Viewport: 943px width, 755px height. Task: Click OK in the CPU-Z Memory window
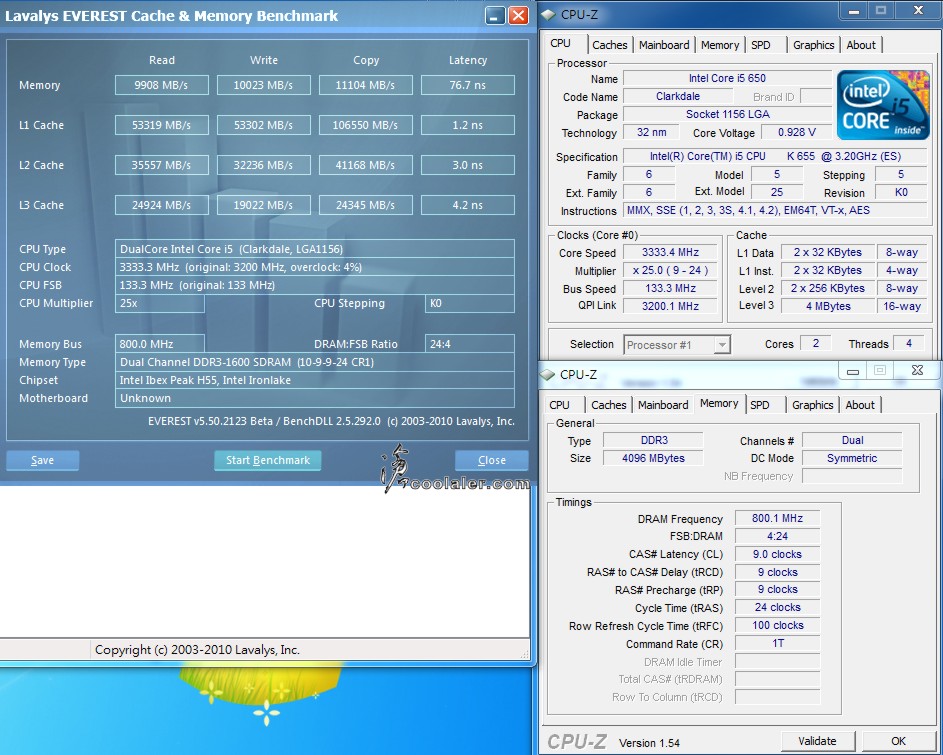[x=898, y=741]
